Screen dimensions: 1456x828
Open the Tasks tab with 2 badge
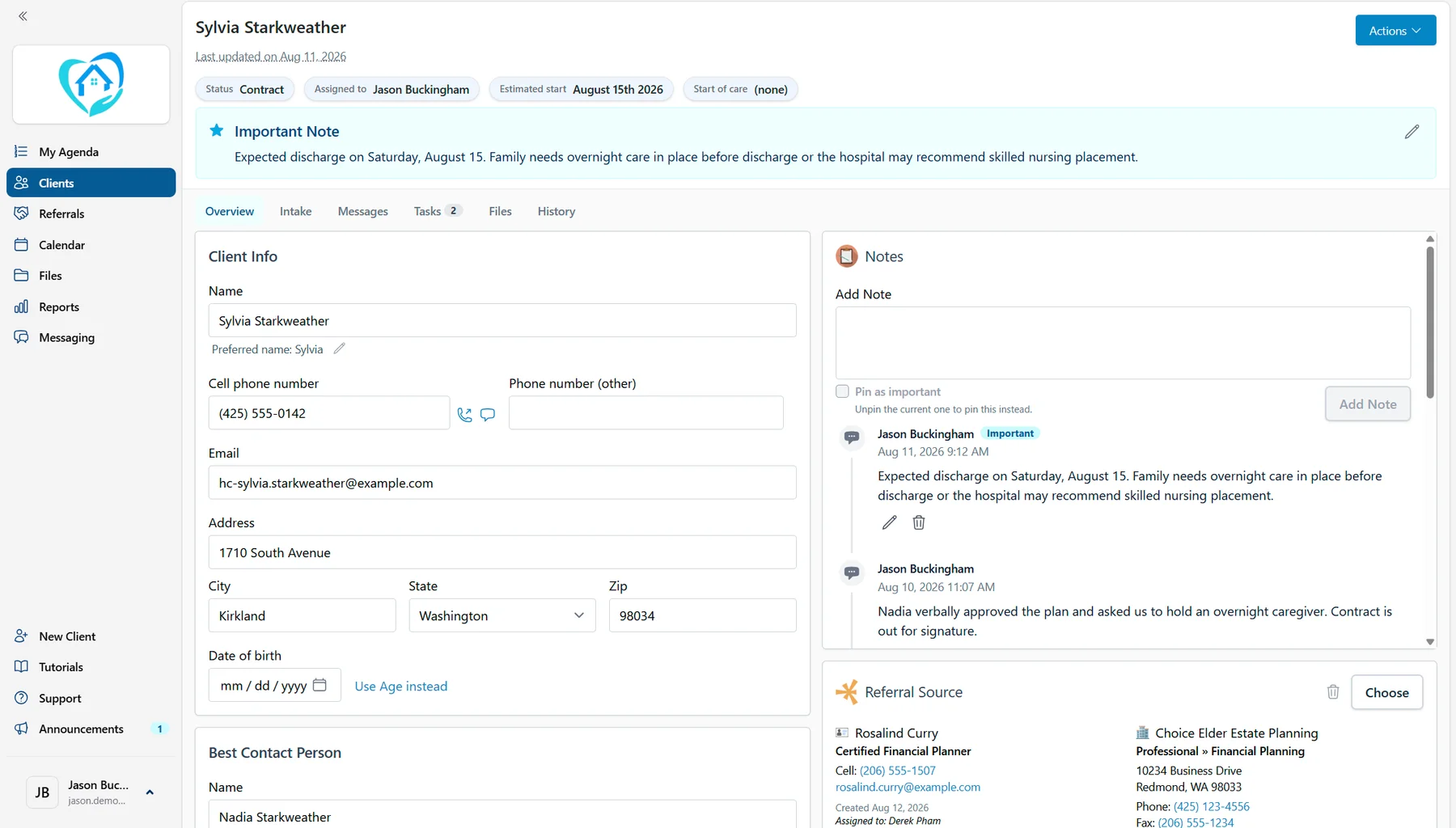[438, 211]
